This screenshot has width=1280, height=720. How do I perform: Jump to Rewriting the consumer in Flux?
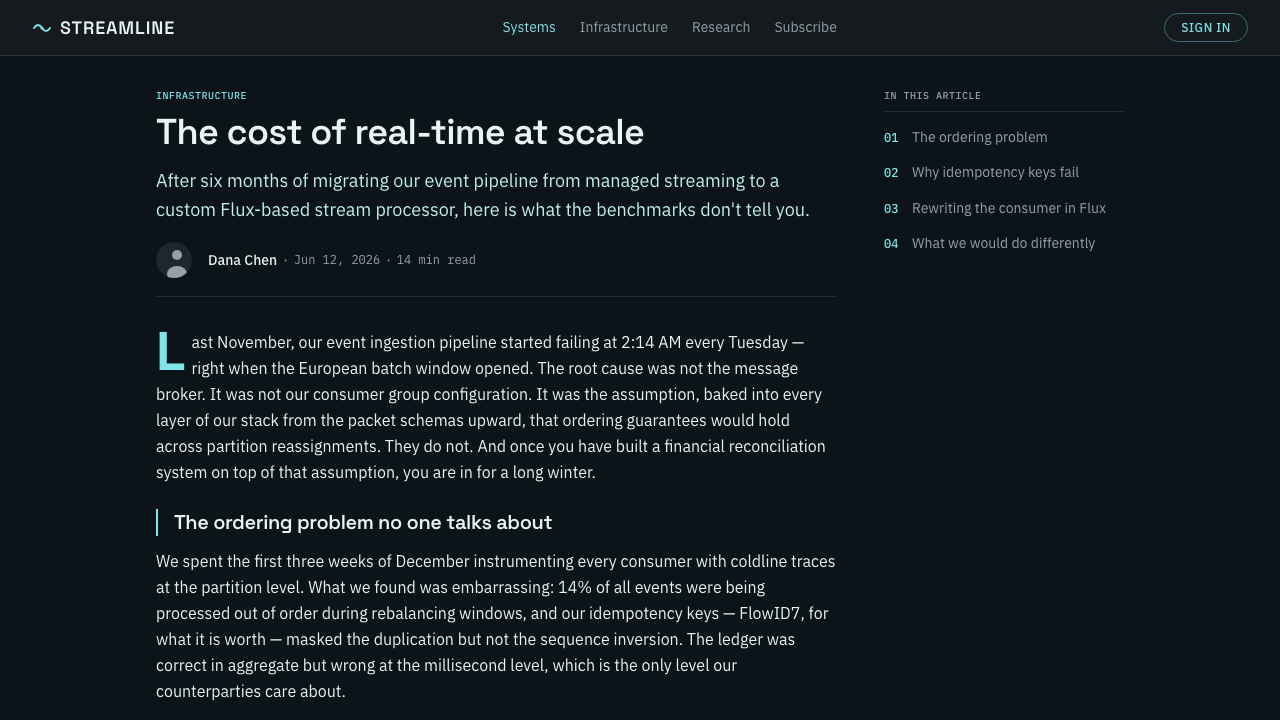1009,208
